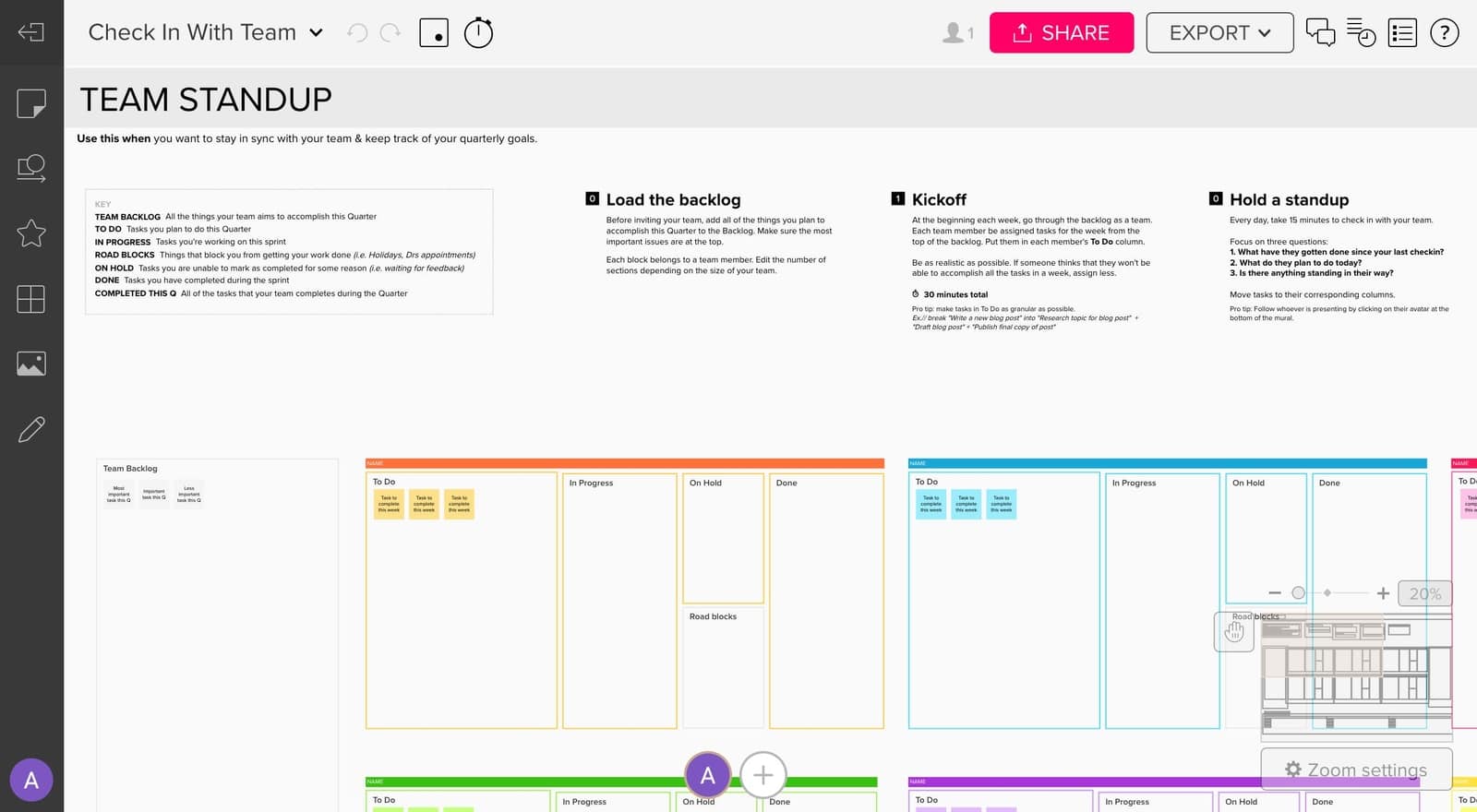Select the Kickoff heading

click(x=939, y=199)
